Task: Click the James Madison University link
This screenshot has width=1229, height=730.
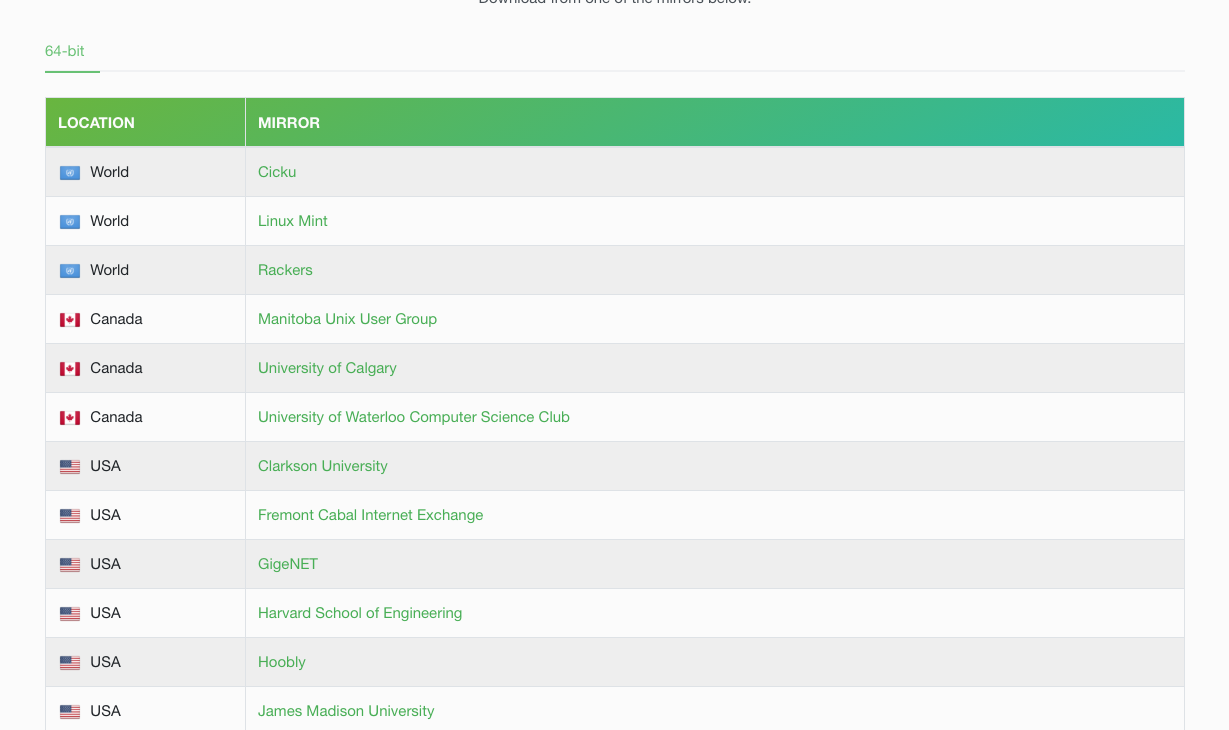Action: click(346, 711)
